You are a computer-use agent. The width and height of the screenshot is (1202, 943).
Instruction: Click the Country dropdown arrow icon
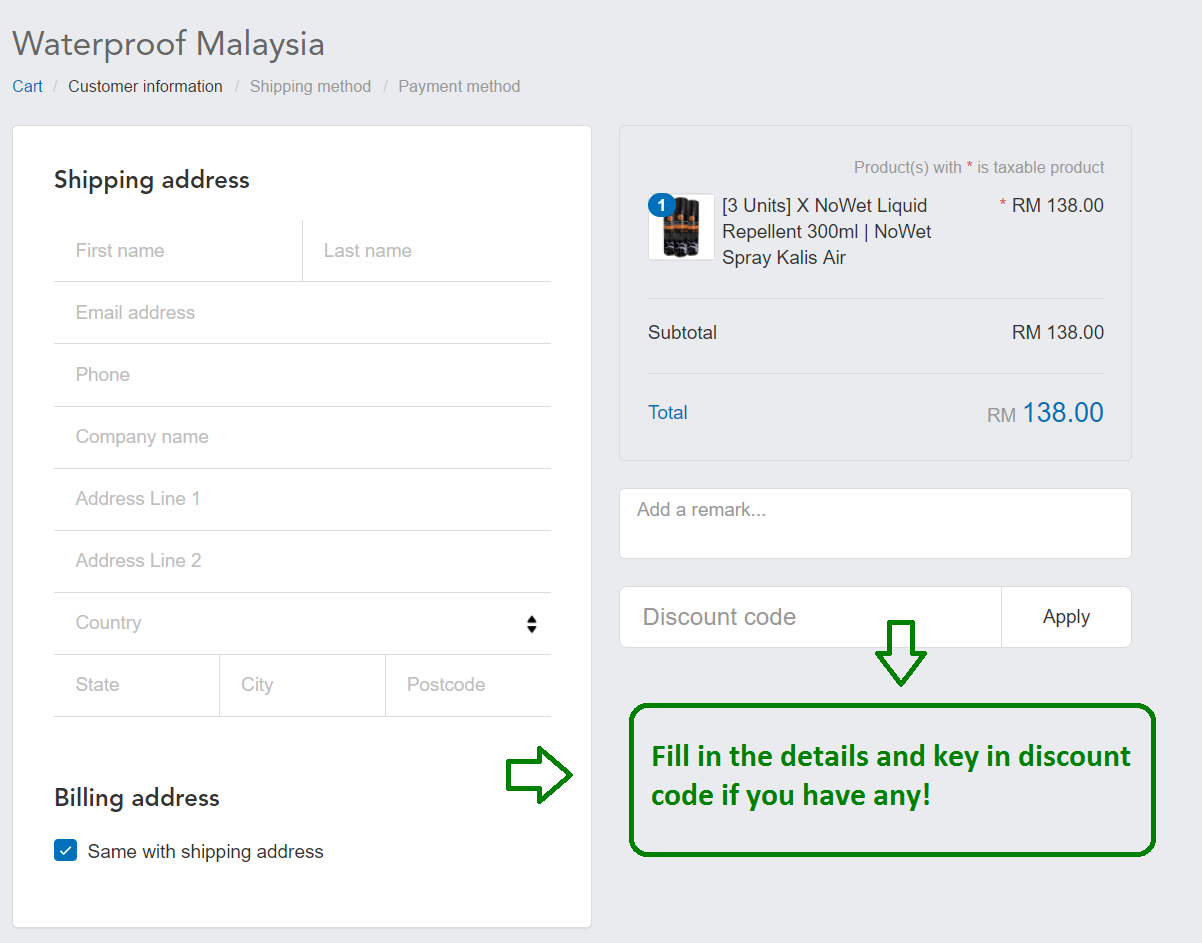(532, 624)
